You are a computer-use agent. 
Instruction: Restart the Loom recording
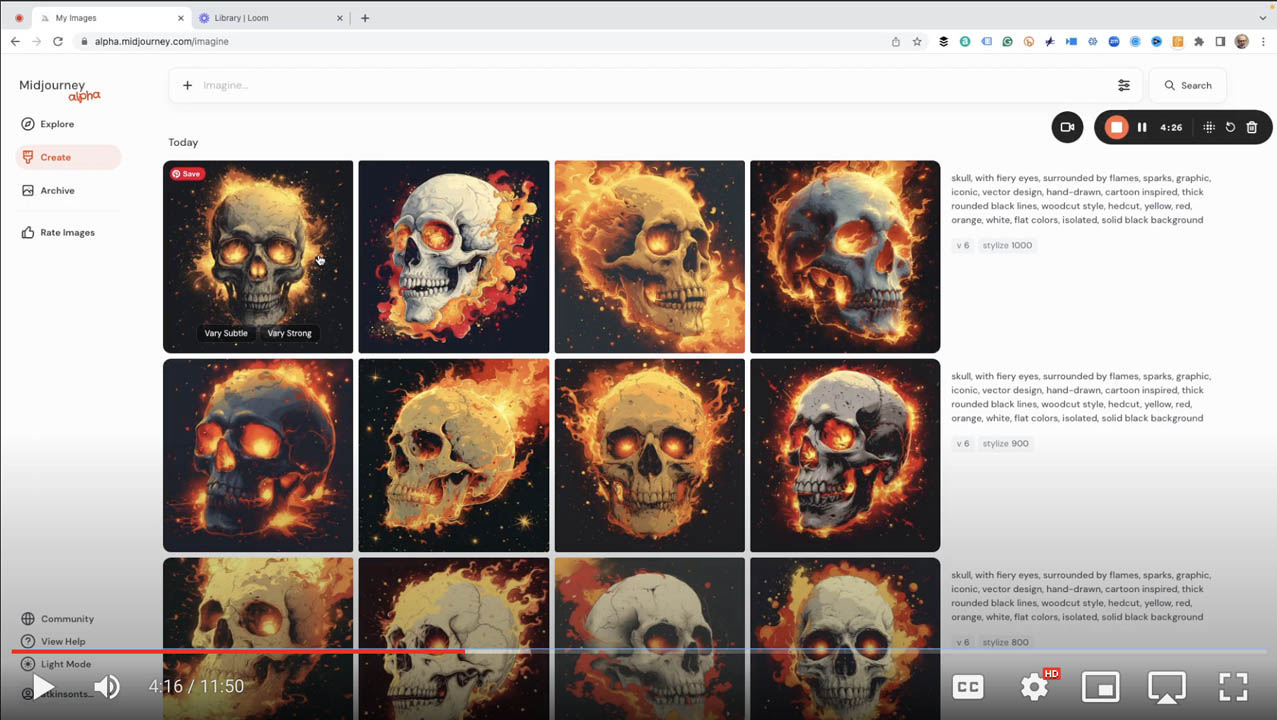(x=1230, y=127)
